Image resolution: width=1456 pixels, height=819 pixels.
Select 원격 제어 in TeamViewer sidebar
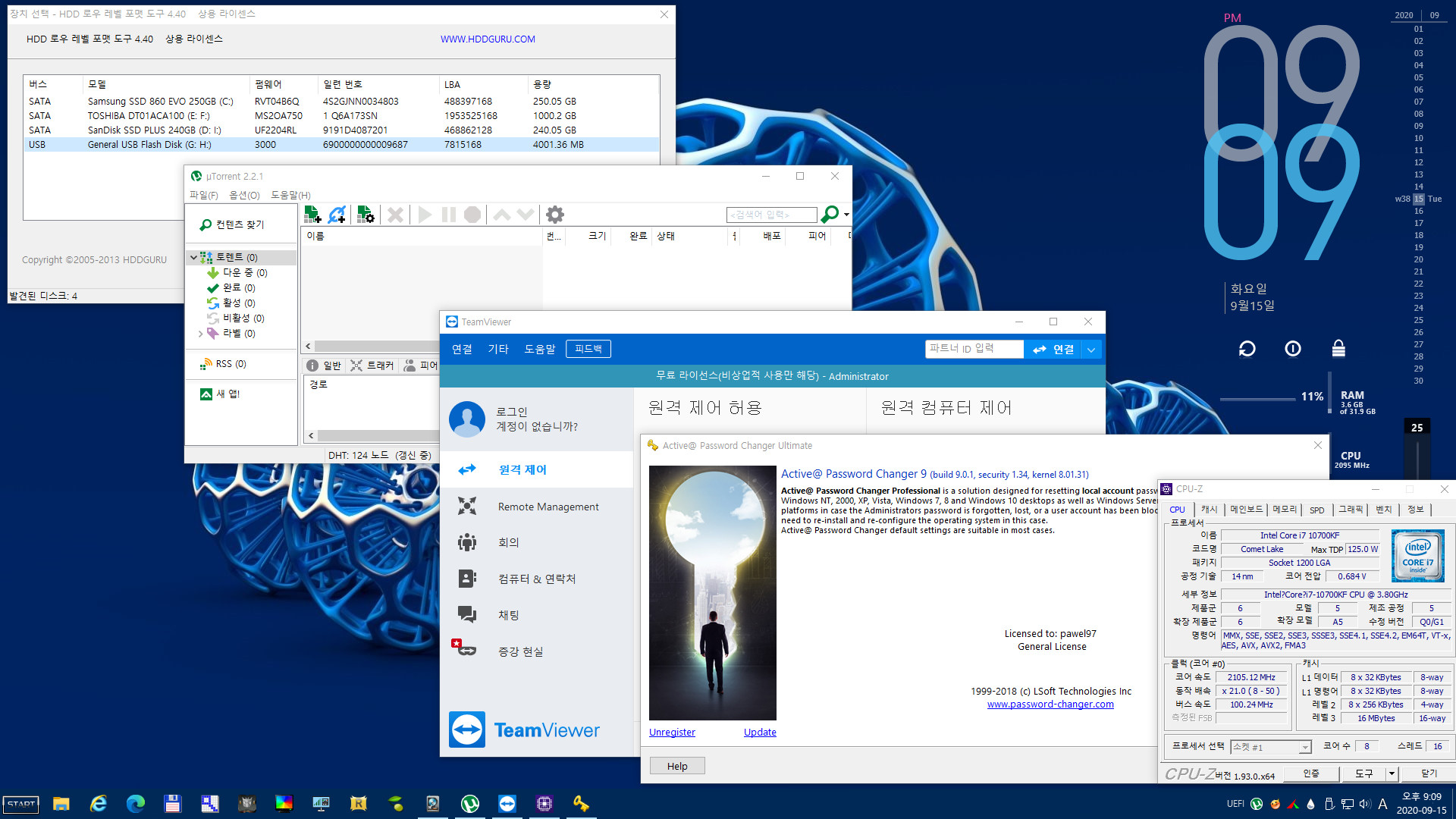[x=537, y=469]
